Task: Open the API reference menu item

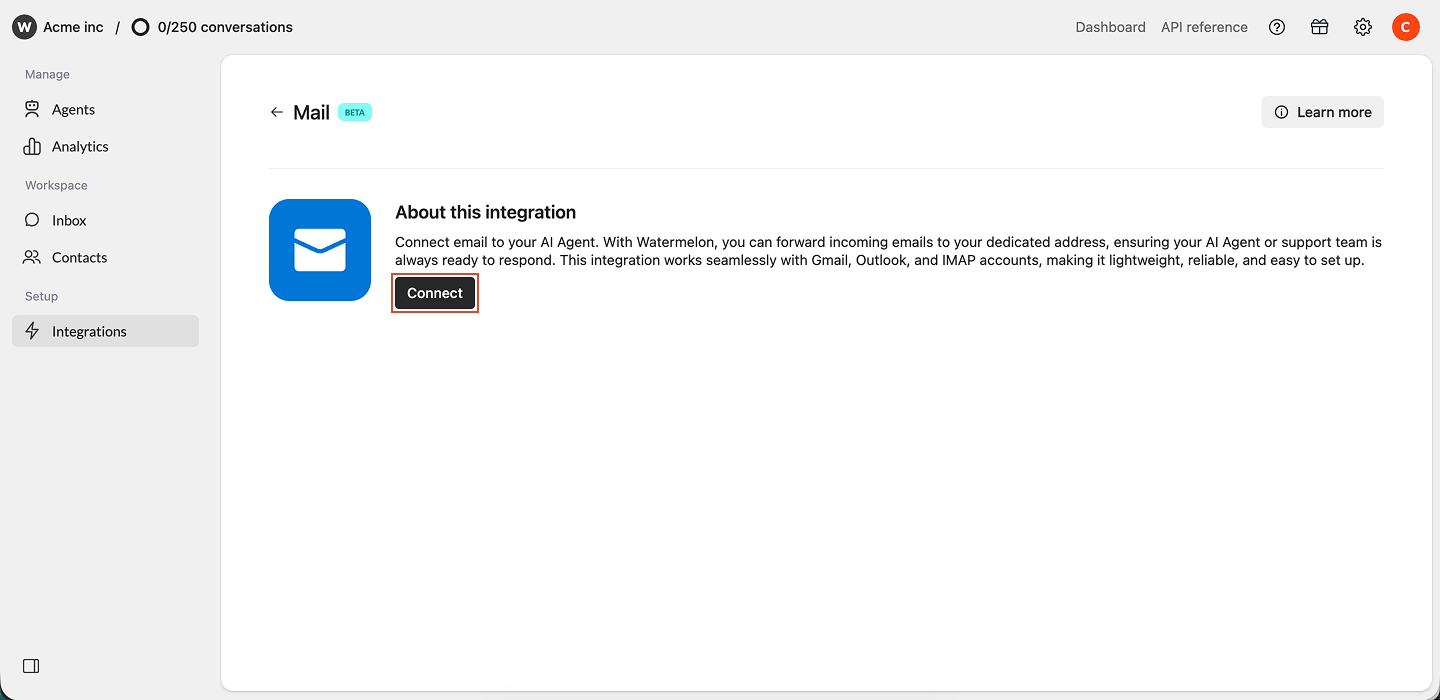Action: 1204,27
